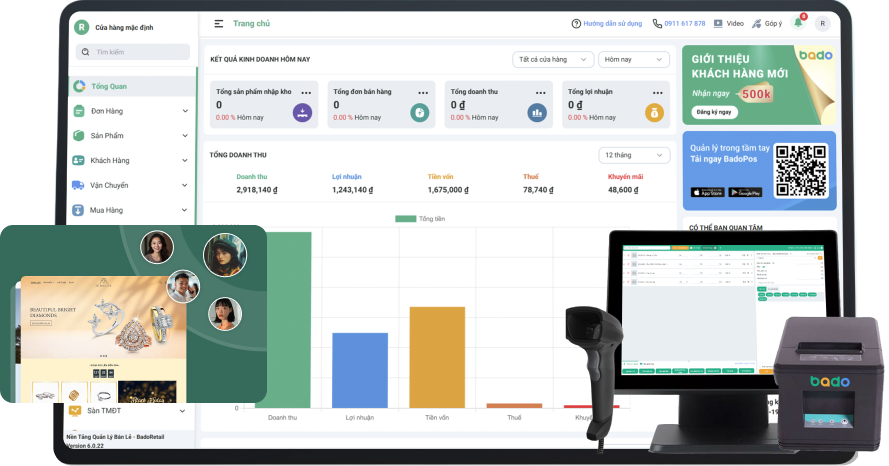Click the orange money bag icon in Tổng lợi nhuận
The image size is (889, 466).
(x=654, y=112)
